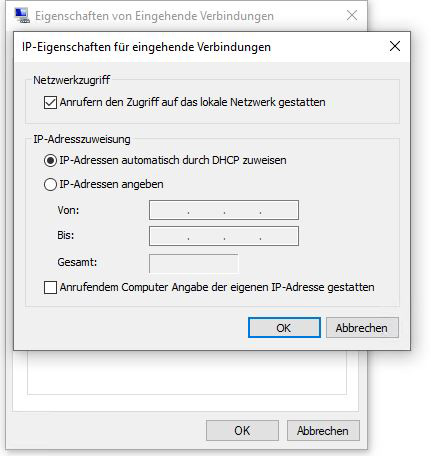
Task: Close the IP-Eigenschaften dialog with the X
Action: click(395, 46)
